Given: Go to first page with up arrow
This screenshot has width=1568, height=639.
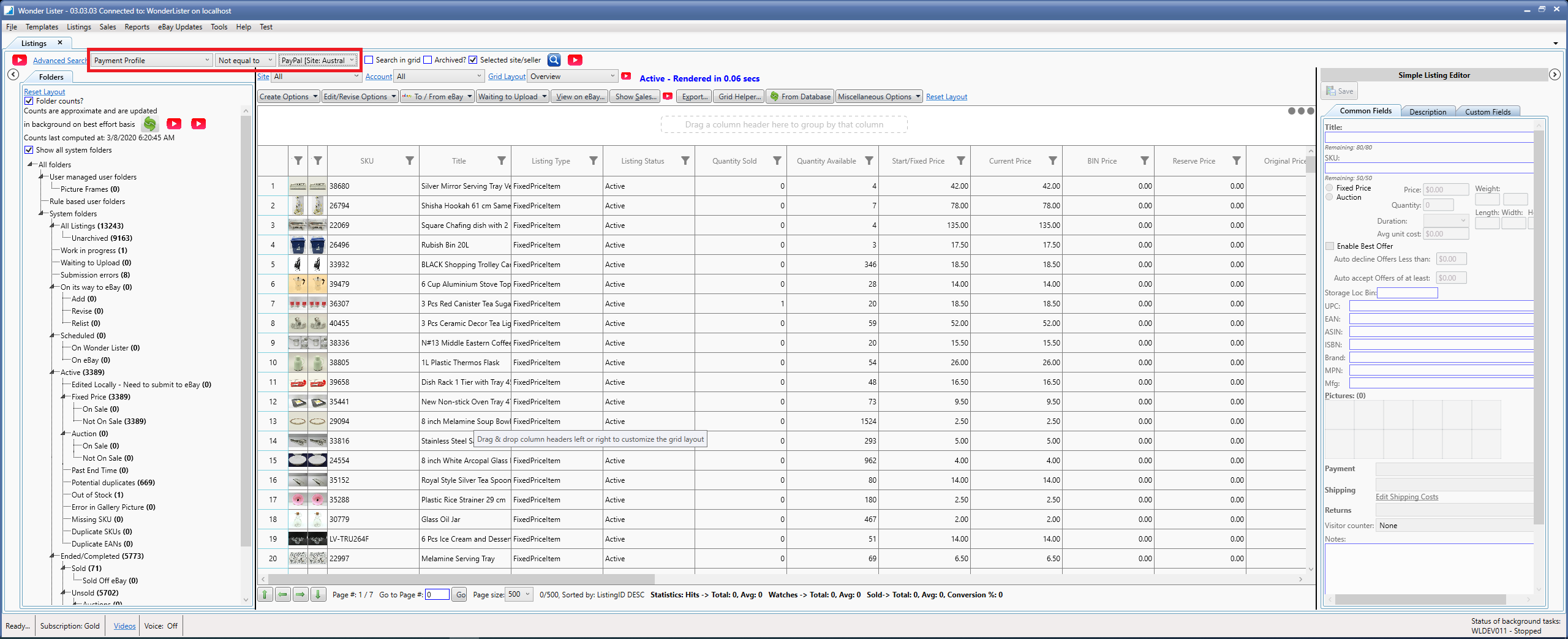Looking at the screenshot, I should click(265, 594).
